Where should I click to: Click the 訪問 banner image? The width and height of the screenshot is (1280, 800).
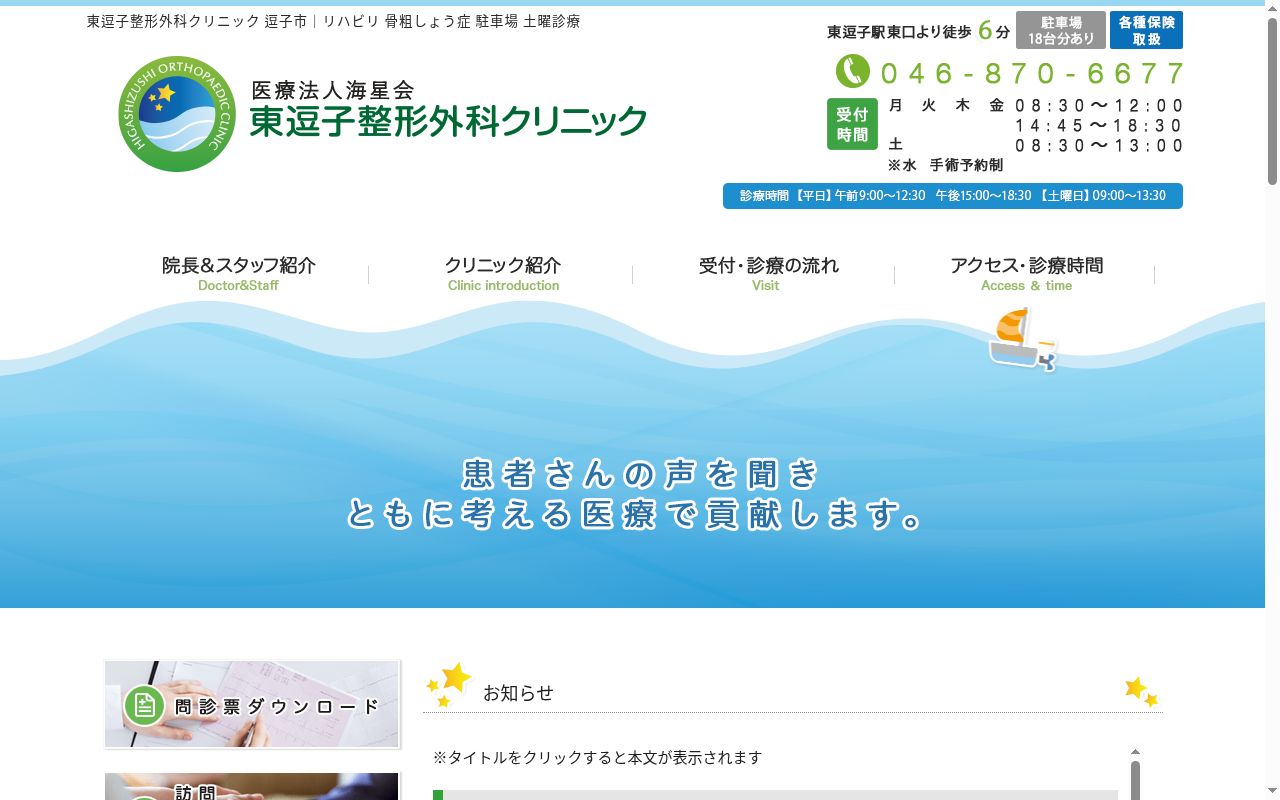[252, 786]
